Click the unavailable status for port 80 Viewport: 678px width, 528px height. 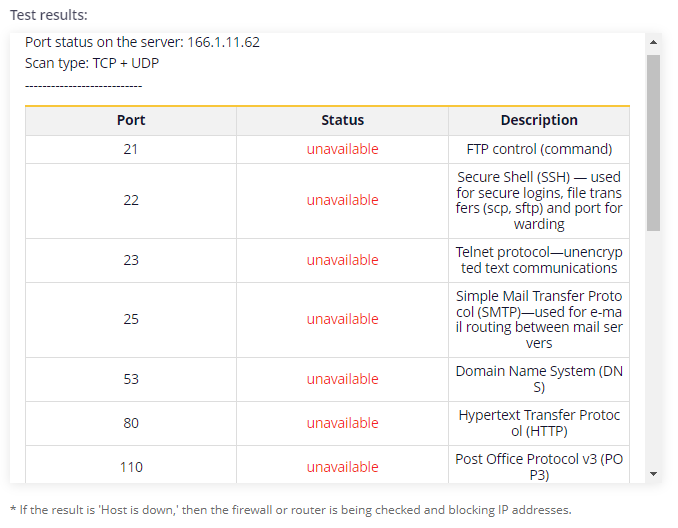[342, 423]
